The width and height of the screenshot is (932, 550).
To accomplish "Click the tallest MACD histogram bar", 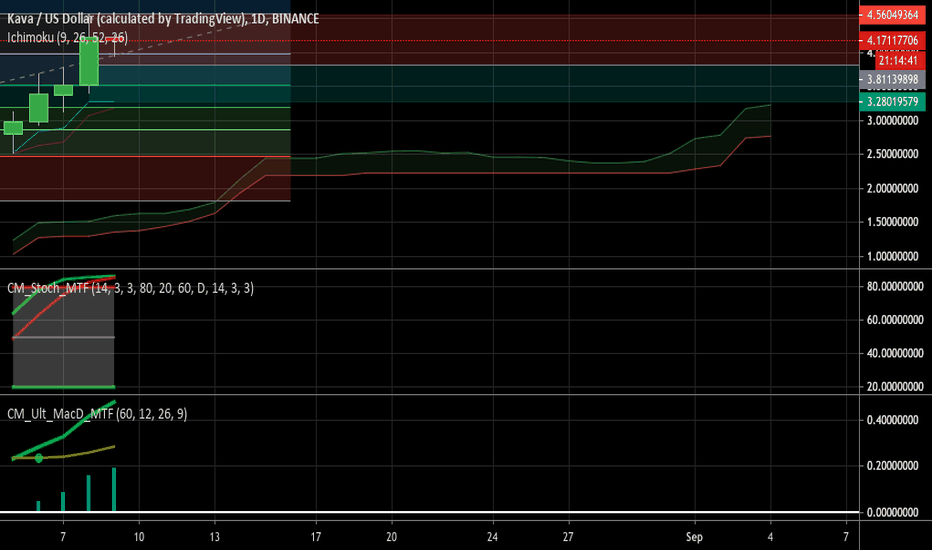I will coord(114,489).
